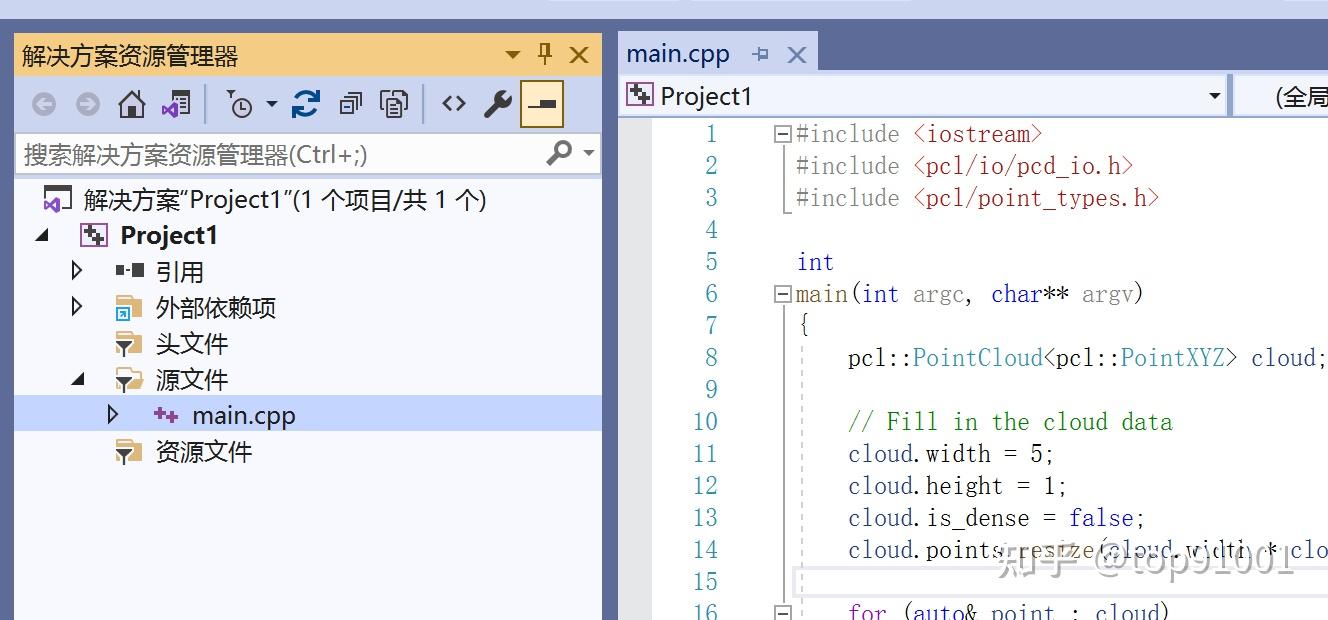The width and height of the screenshot is (1328, 620).
Task: Enable Show All Files in Solution Explorer
Action: (x=395, y=102)
